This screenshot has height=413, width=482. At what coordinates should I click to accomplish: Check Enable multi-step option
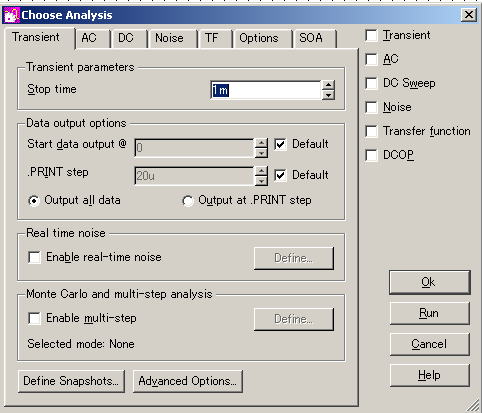pos(35,318)
